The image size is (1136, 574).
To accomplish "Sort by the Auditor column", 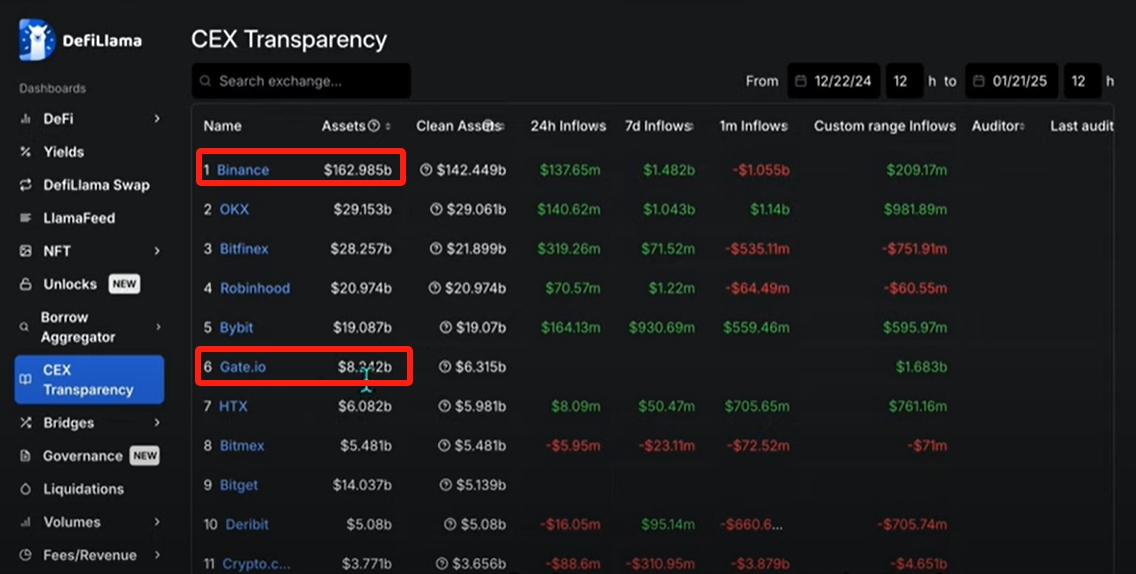I will click(998, 126).
